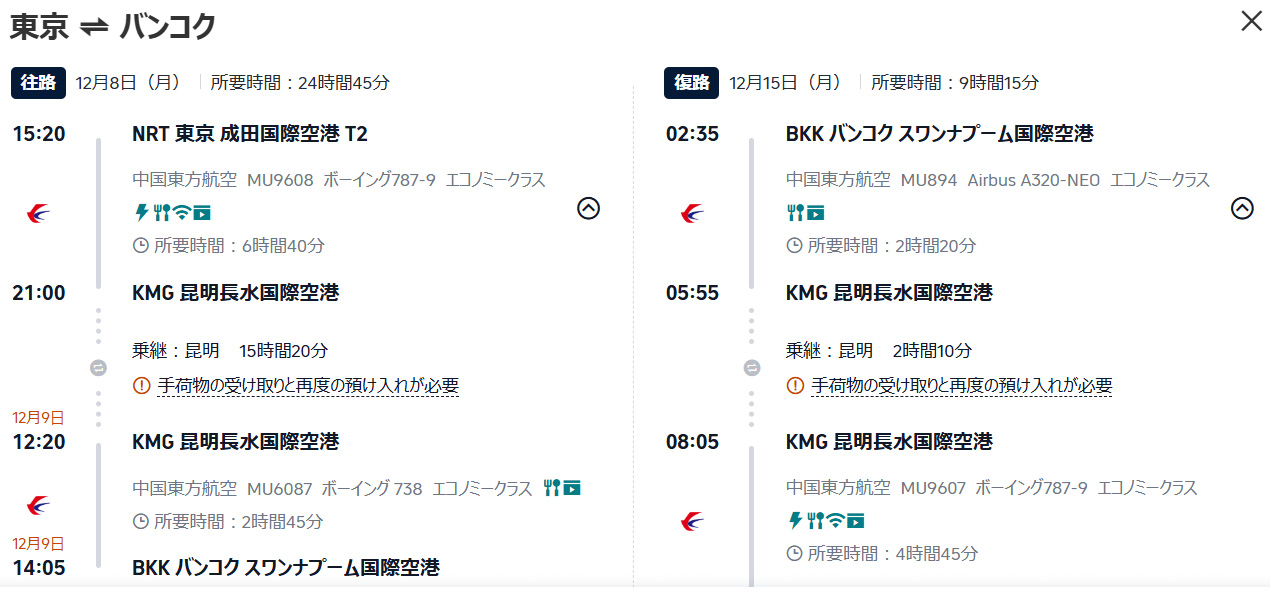This screenshot has height=595, width=1270.
Task: Close the flight details dialog
Action: (1251, 21)
